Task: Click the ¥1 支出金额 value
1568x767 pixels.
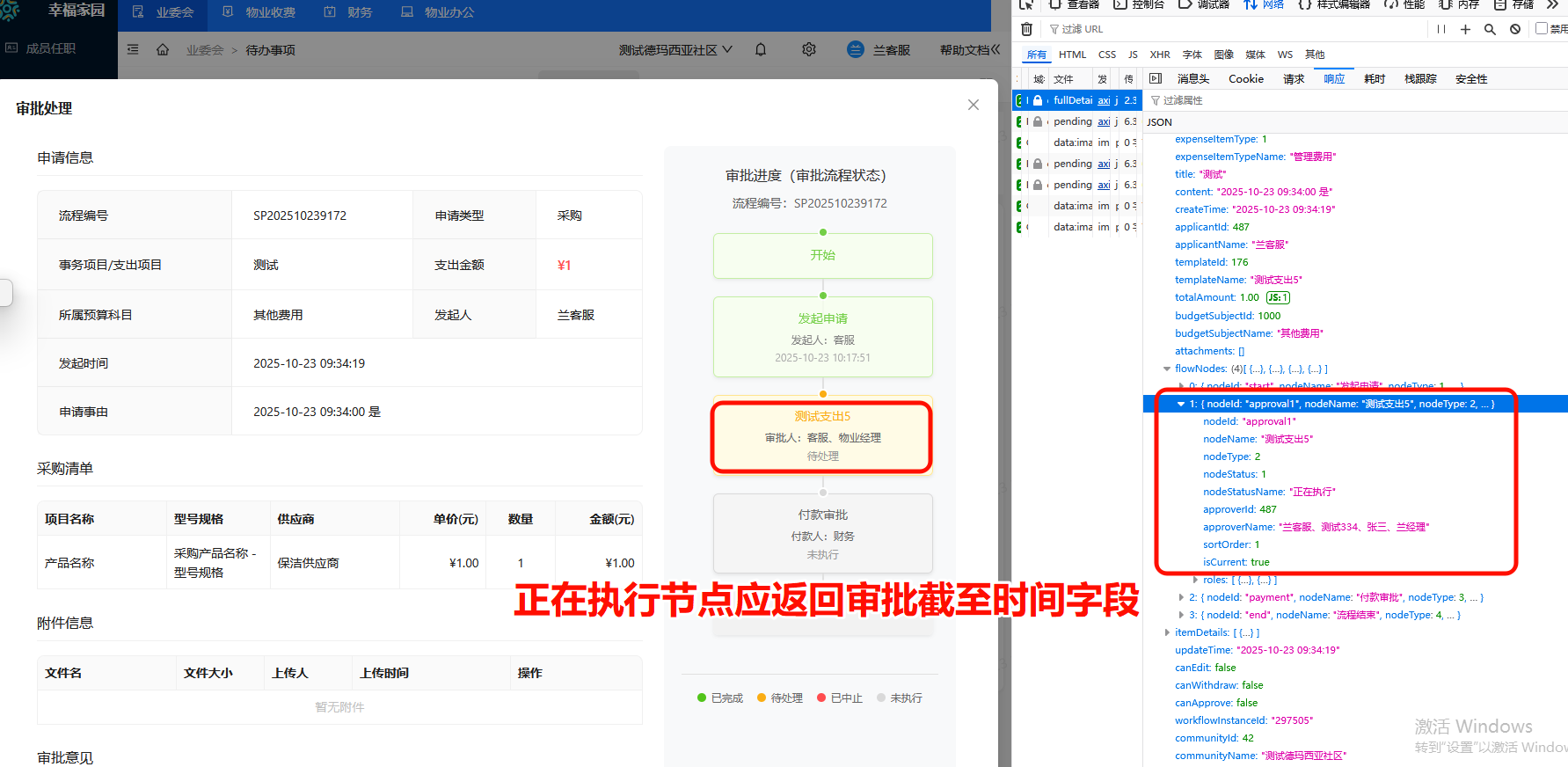Action: pos(565,266)
